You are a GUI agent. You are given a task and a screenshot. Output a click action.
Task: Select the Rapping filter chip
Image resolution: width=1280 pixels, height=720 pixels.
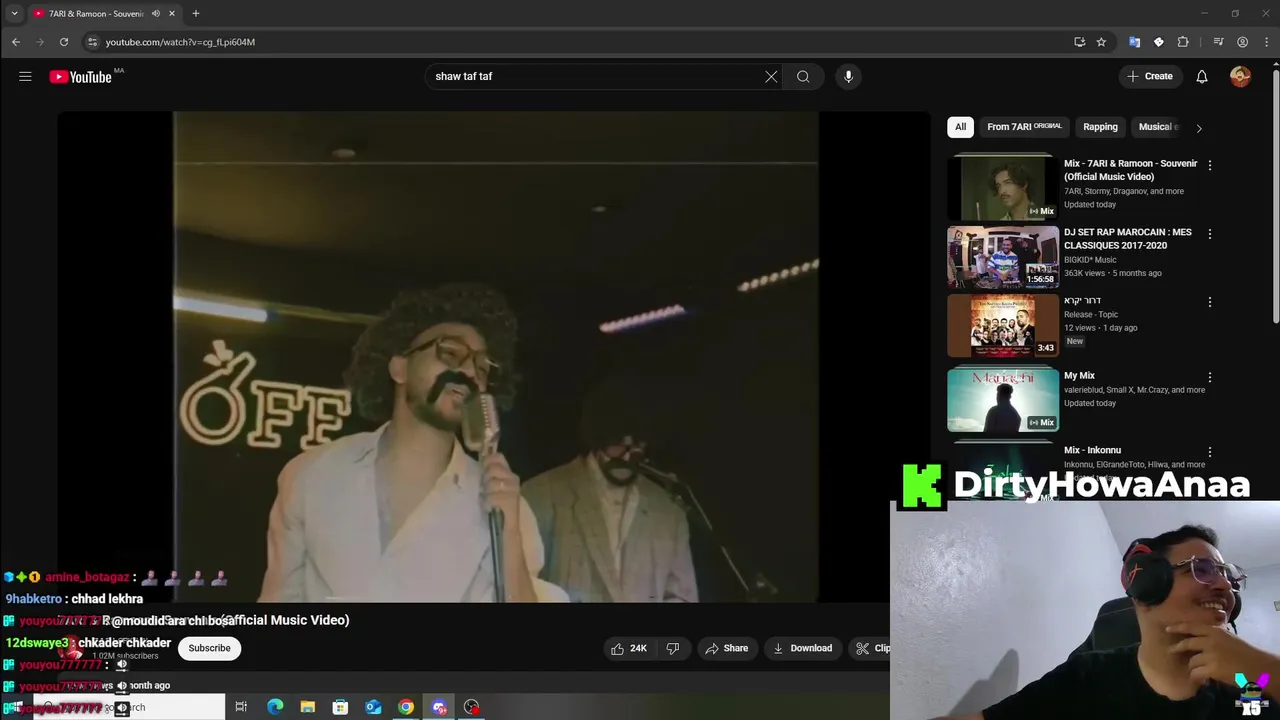[1100, 127]
